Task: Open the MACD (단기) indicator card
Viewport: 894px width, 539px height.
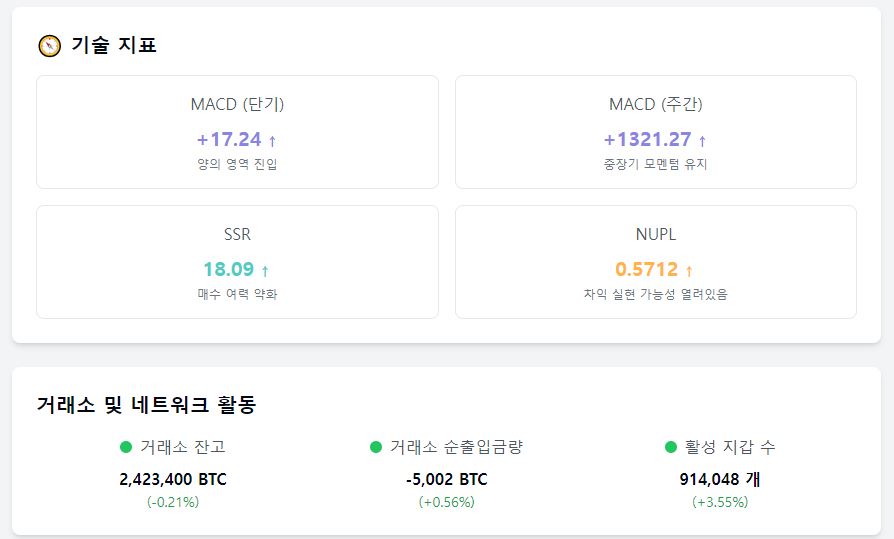Action: point(237,132)
